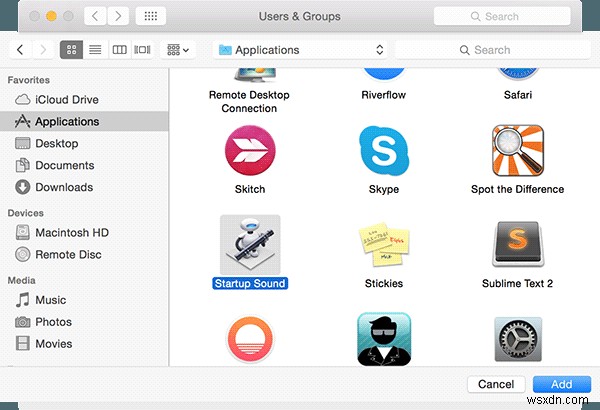Click the Skitch label
The width and height of the screenshot is (600, 410).
(x=250, y=189)
